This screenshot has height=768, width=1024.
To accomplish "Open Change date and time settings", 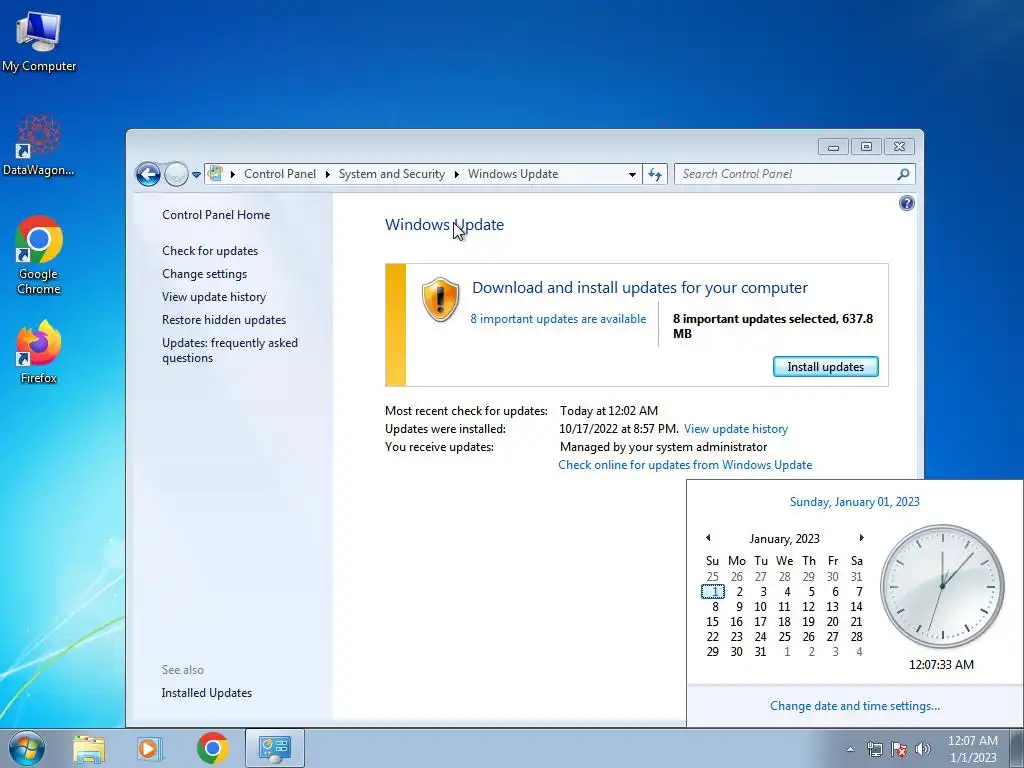I will click(855, 706).
